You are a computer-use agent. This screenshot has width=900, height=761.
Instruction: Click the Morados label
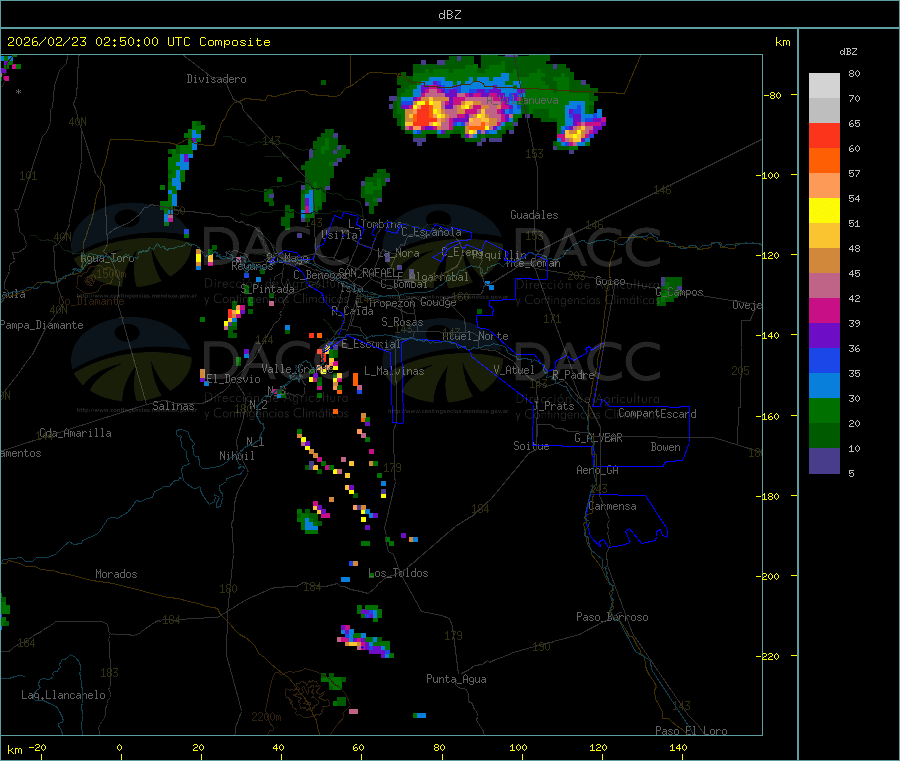pos(116,574)
